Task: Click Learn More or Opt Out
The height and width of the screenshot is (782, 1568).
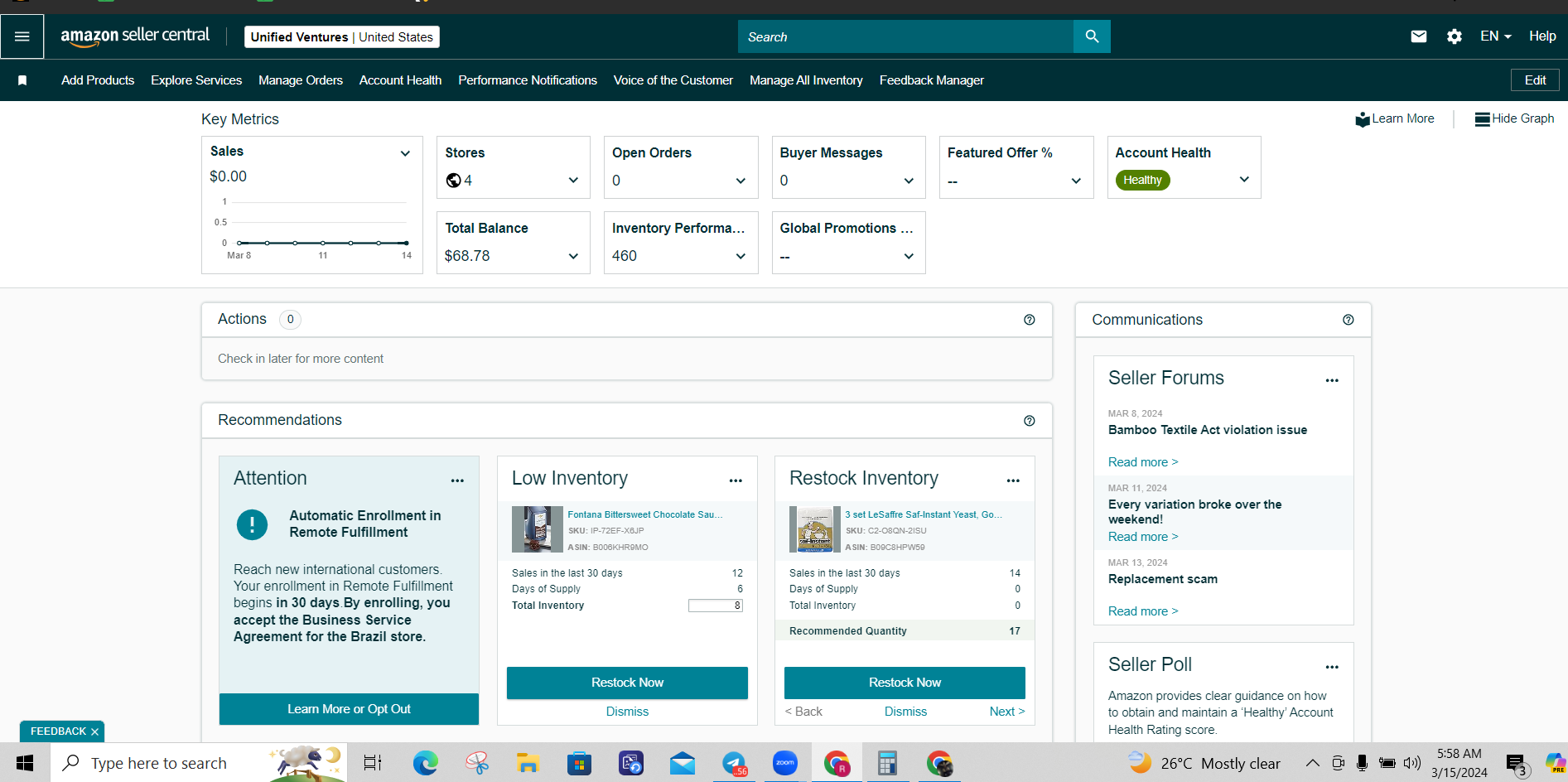Action: [x=349, y=709]
